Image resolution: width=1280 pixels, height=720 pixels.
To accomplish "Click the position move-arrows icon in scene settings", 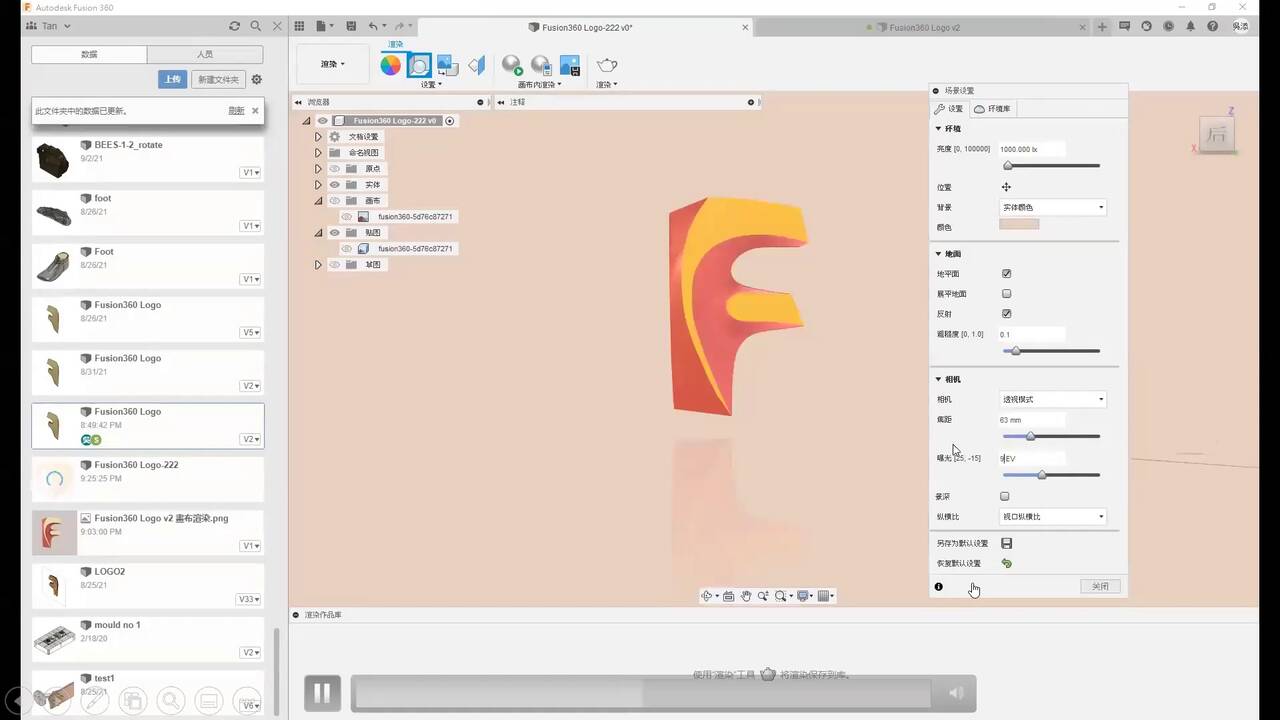I will pos(1006,187).
